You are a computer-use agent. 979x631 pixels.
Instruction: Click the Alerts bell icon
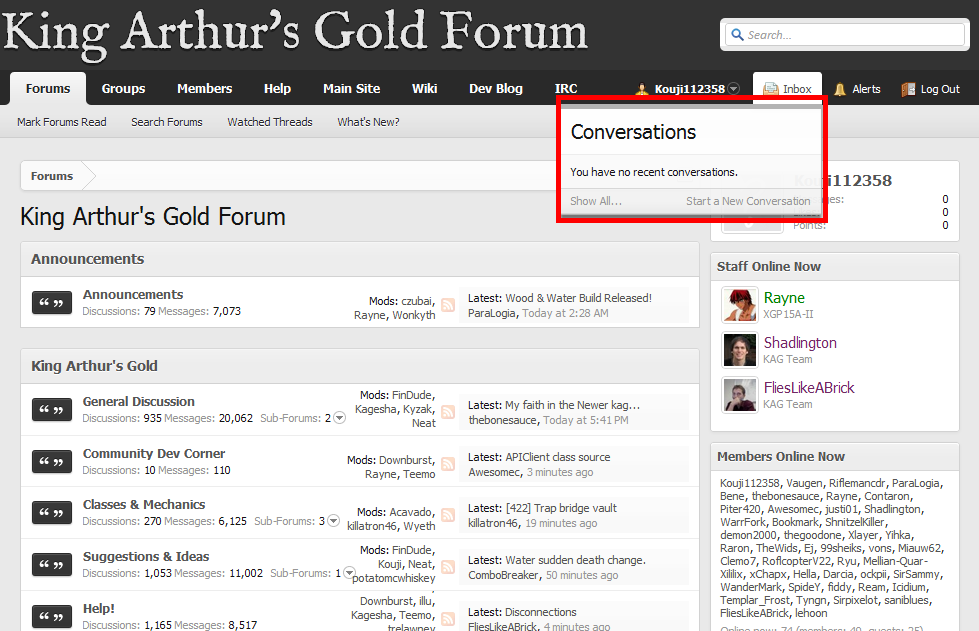coord(840,89)
